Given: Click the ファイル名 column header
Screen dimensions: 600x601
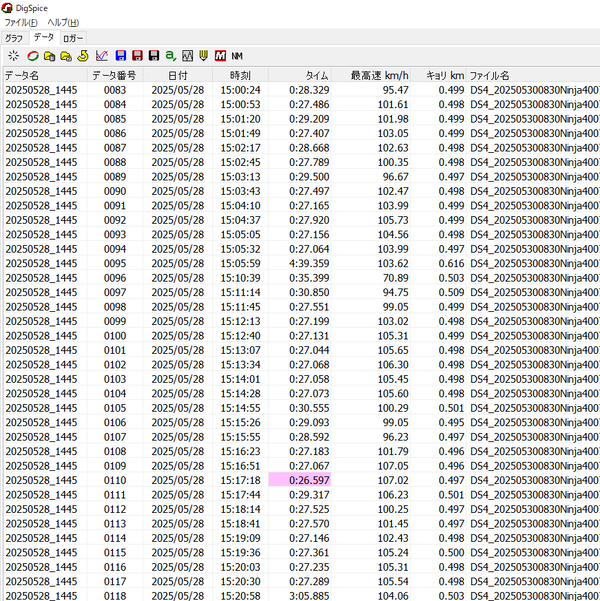Looking at the screenshot, I should coord(533,76).
